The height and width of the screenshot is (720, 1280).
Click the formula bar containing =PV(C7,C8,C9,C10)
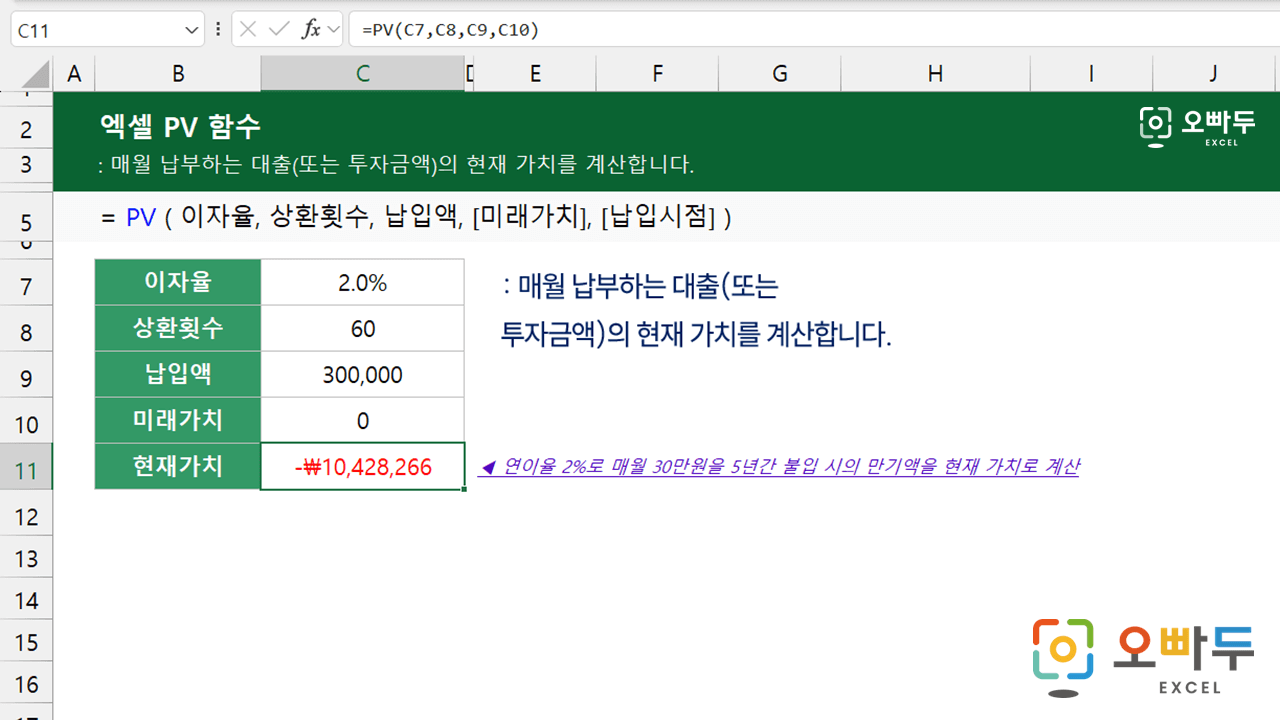(800, 30)
